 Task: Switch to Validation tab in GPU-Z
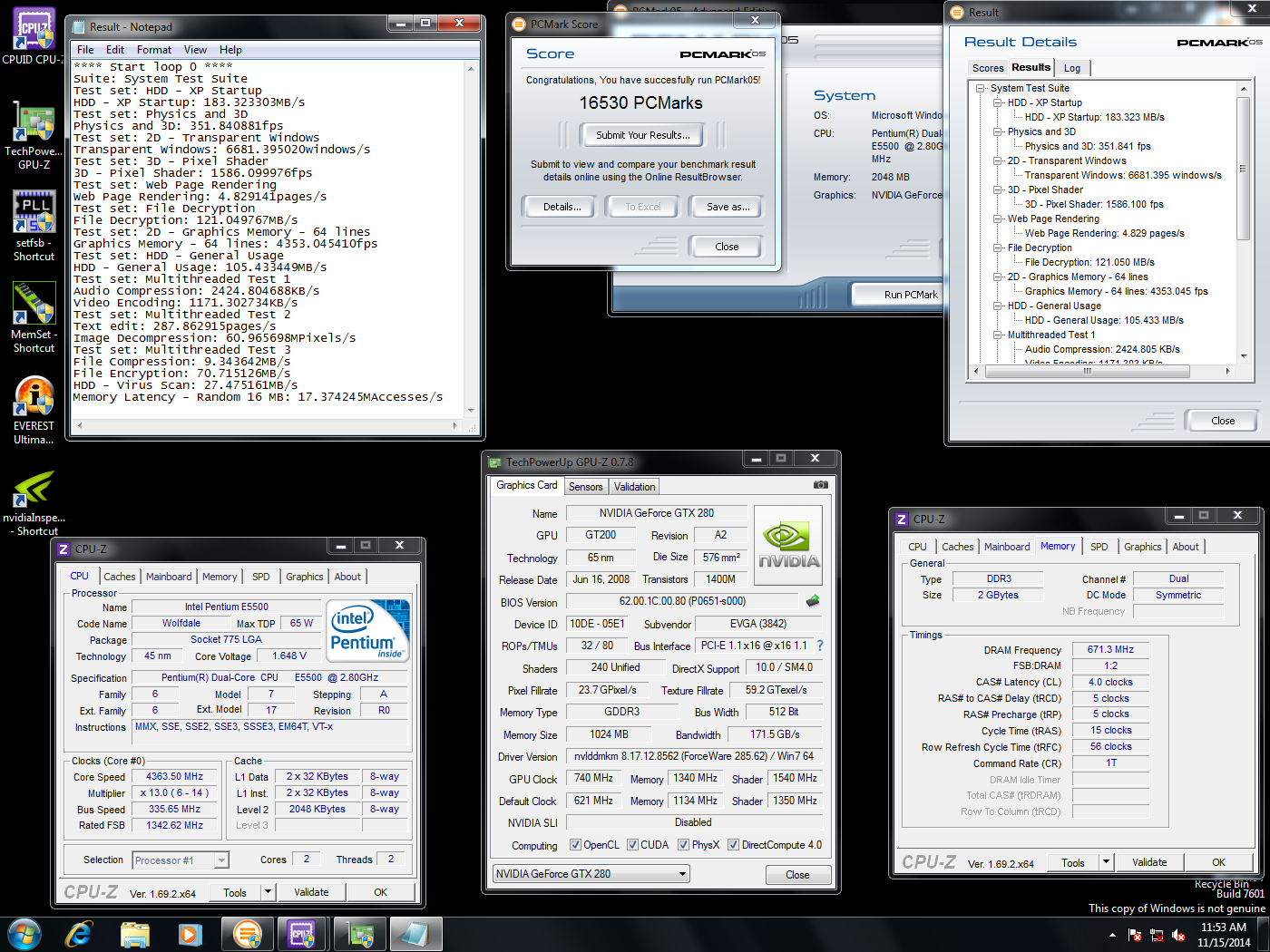[x=634, y=487]
